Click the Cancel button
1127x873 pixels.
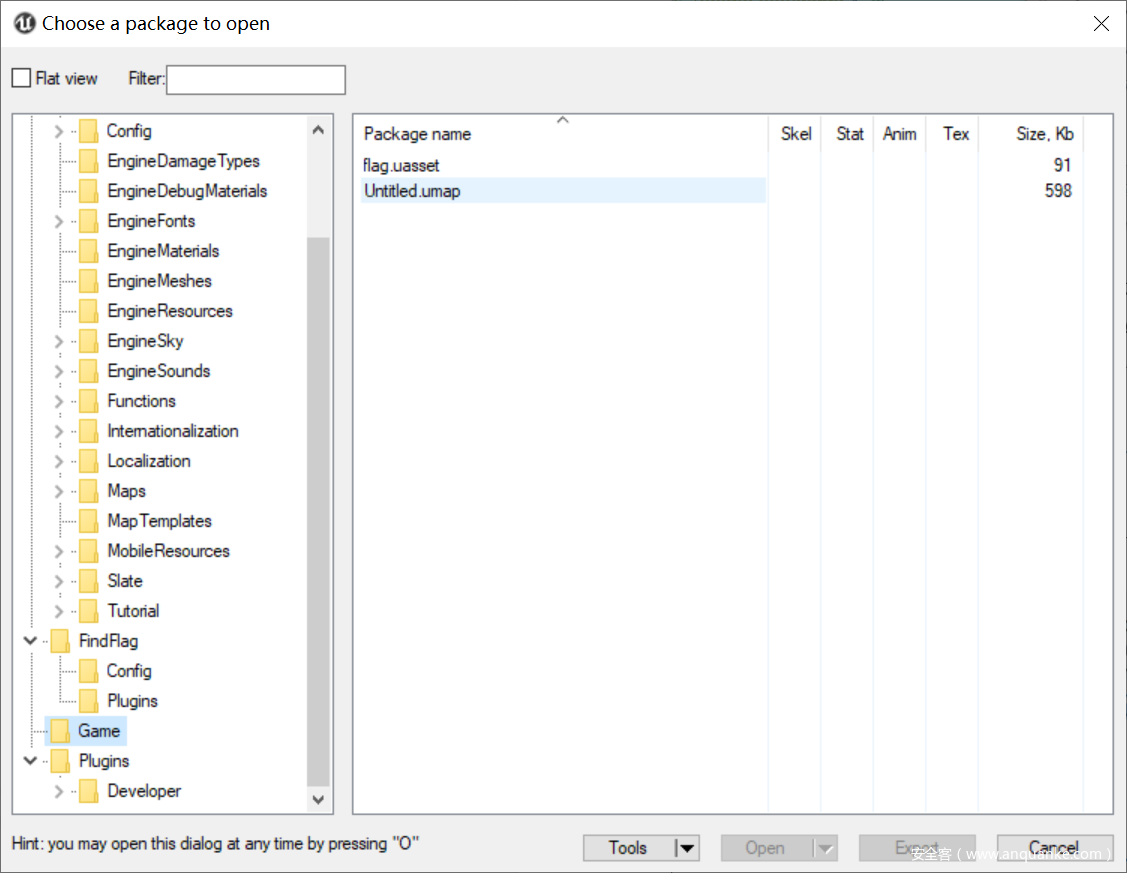[x=1054, y=848]
